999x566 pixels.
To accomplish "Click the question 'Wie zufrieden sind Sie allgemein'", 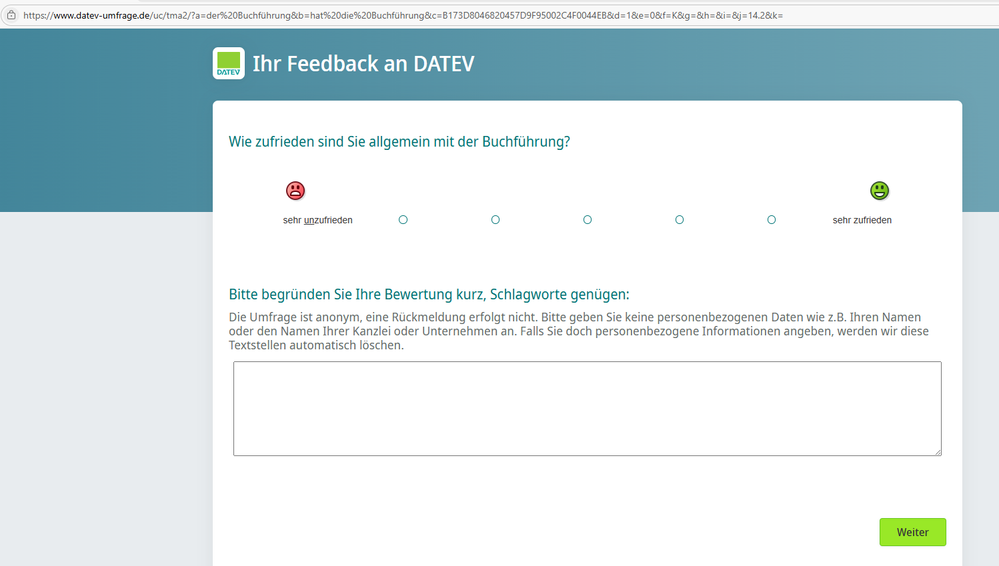I will click(399, 142).
